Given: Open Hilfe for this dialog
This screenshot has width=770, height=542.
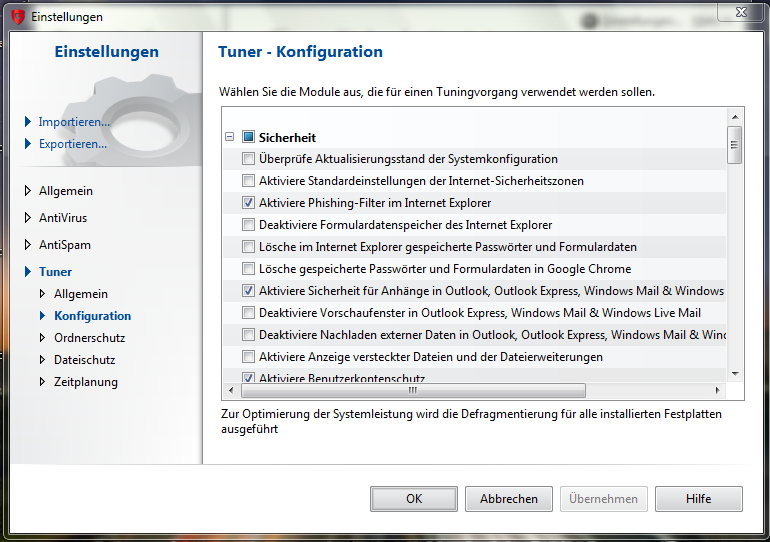Looking at the screenshot, I should click(x=698, y=499).
